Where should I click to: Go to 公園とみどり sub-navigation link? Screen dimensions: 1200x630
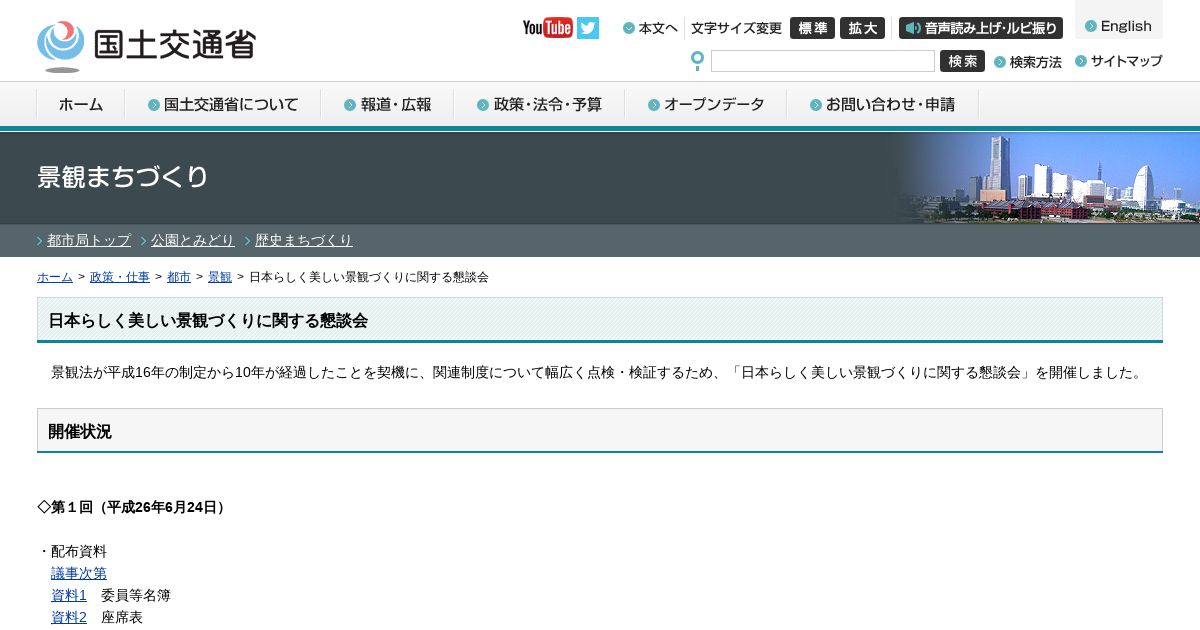click(193, 240)
